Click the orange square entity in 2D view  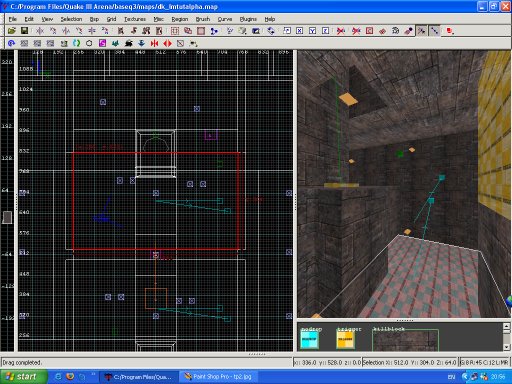[x=156, y=299]
